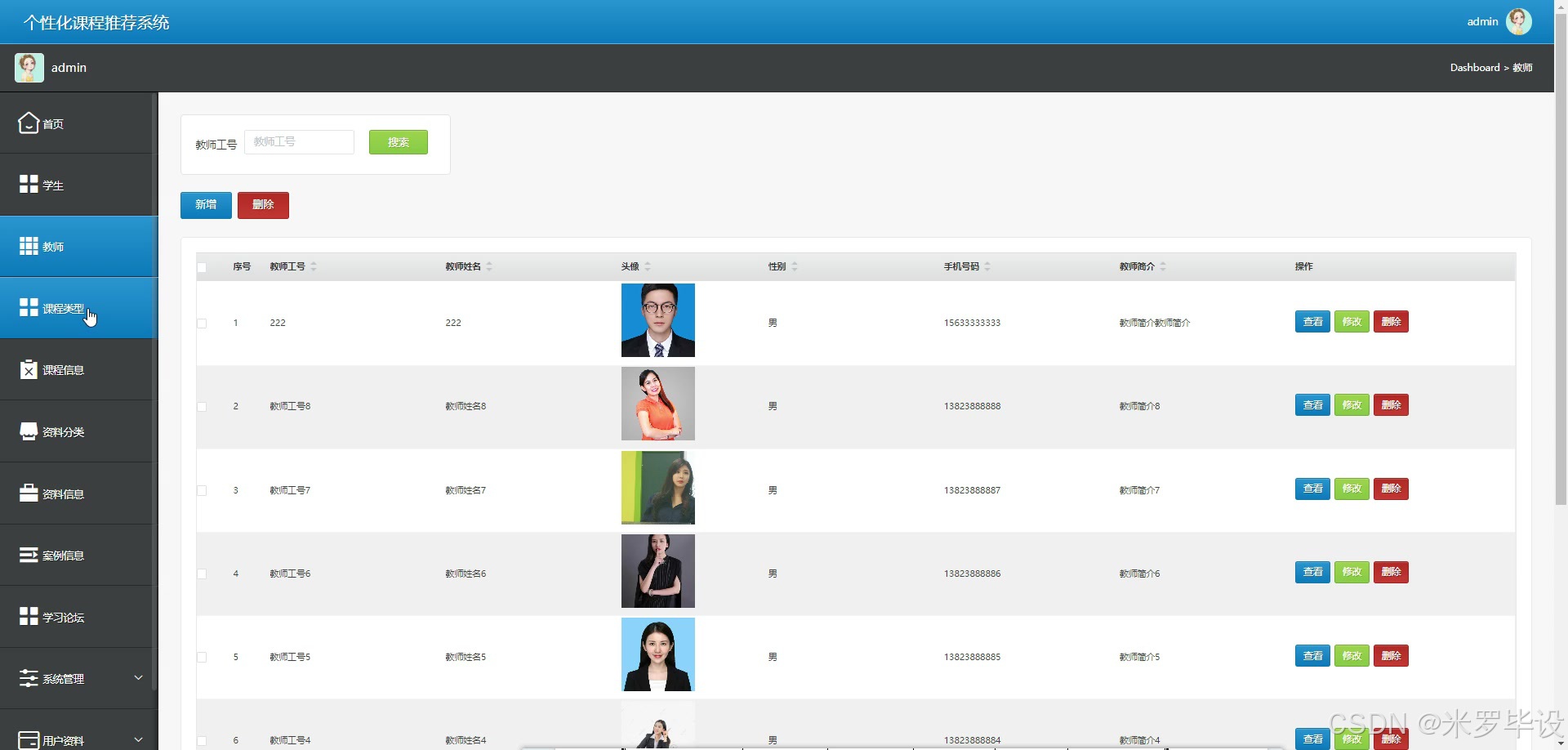Sort by 手机号码 column arrows

click(987, 266)
